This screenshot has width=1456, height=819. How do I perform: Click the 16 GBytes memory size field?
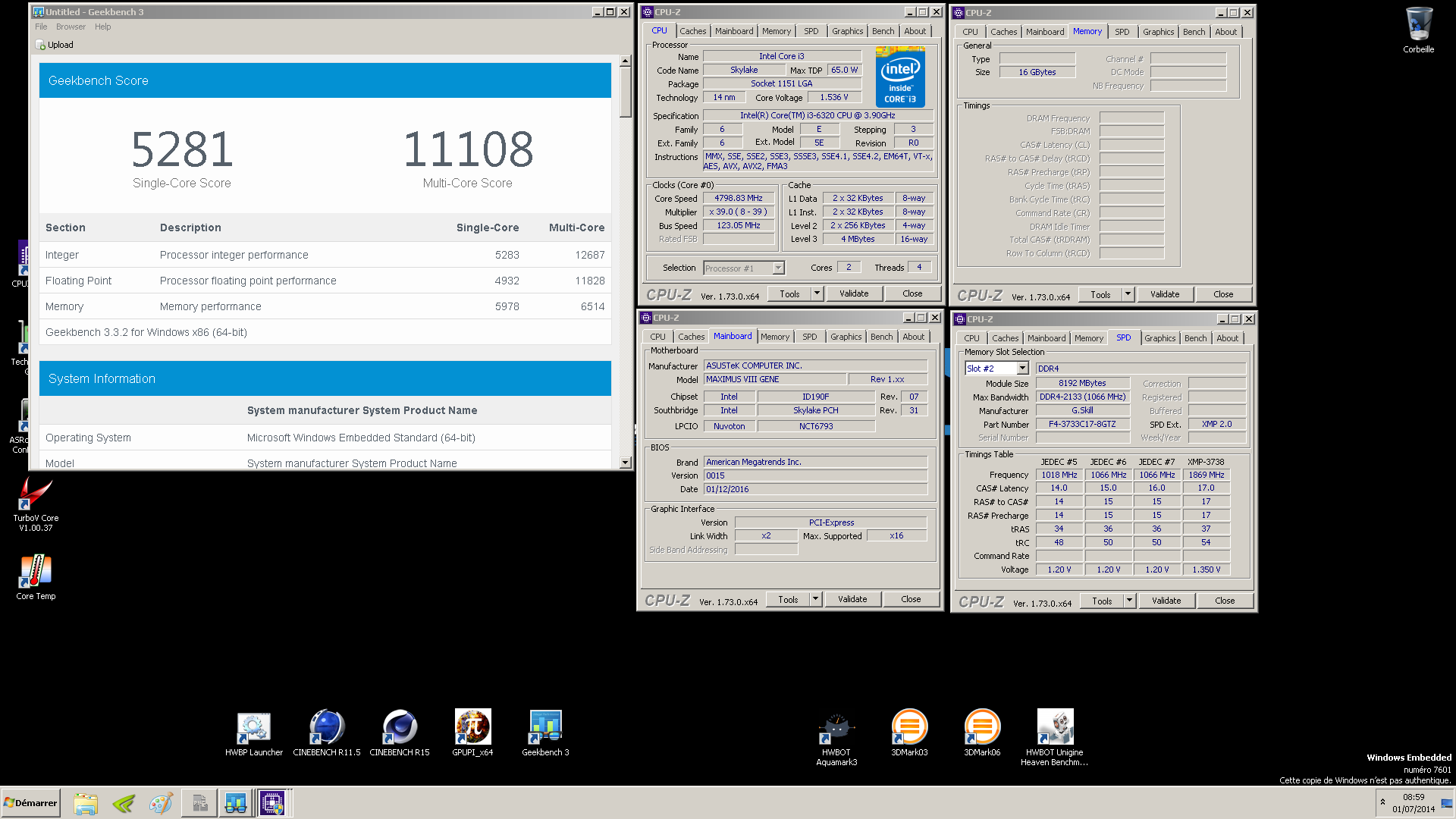point(1037,72)
